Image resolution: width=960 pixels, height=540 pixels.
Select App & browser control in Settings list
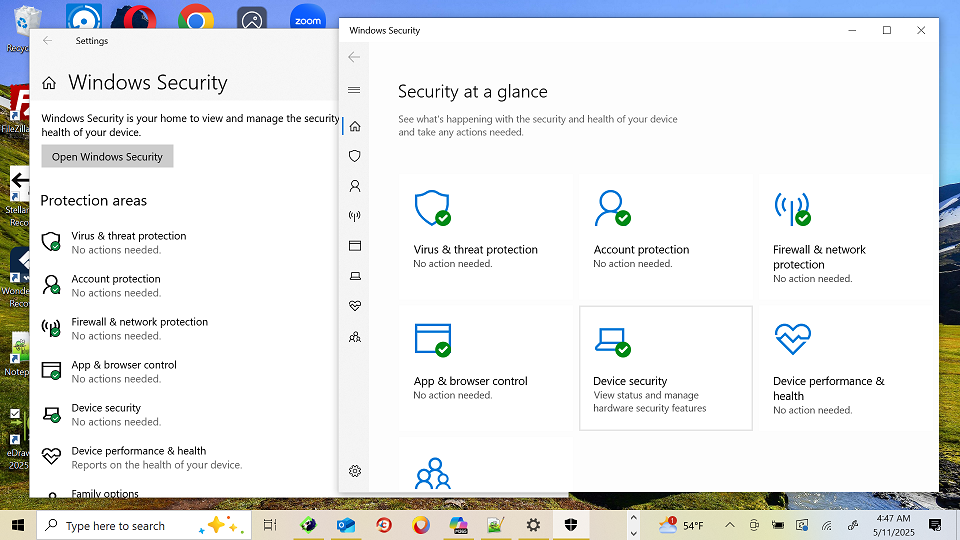pyautogui.click(x=123, y=371)
